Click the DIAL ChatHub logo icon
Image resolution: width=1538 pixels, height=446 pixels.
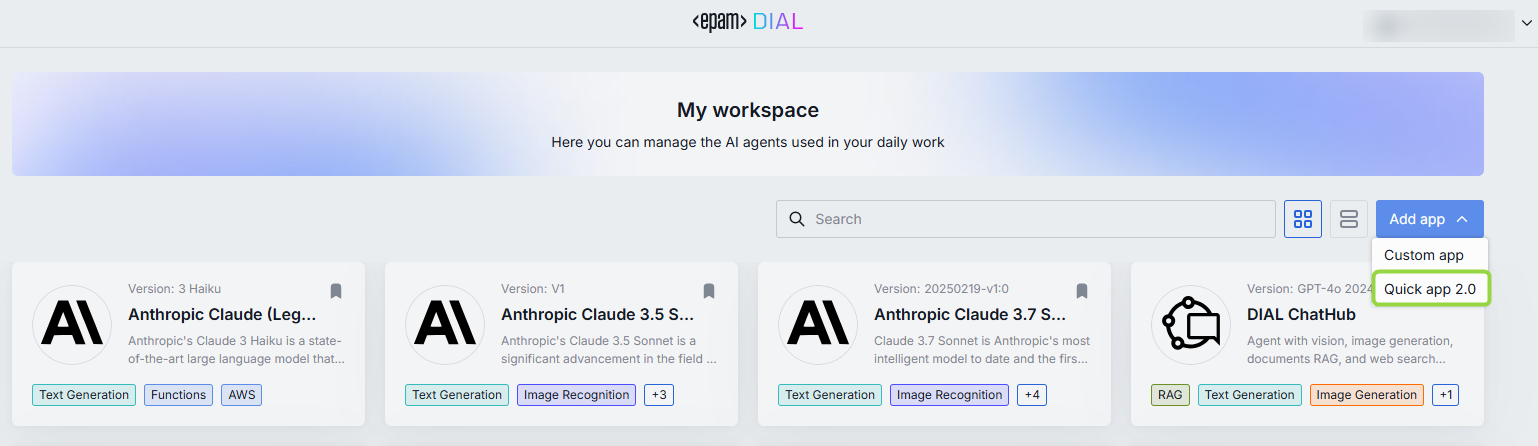click(1191, 325)
